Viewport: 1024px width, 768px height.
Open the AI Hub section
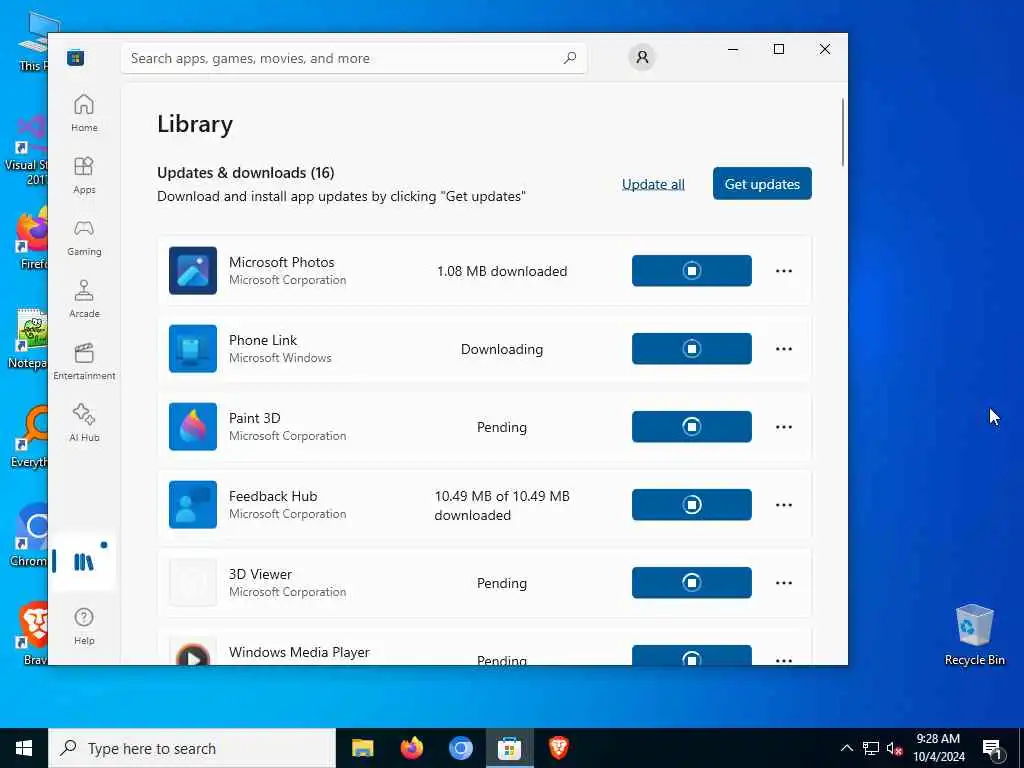(x=84, y=423)
